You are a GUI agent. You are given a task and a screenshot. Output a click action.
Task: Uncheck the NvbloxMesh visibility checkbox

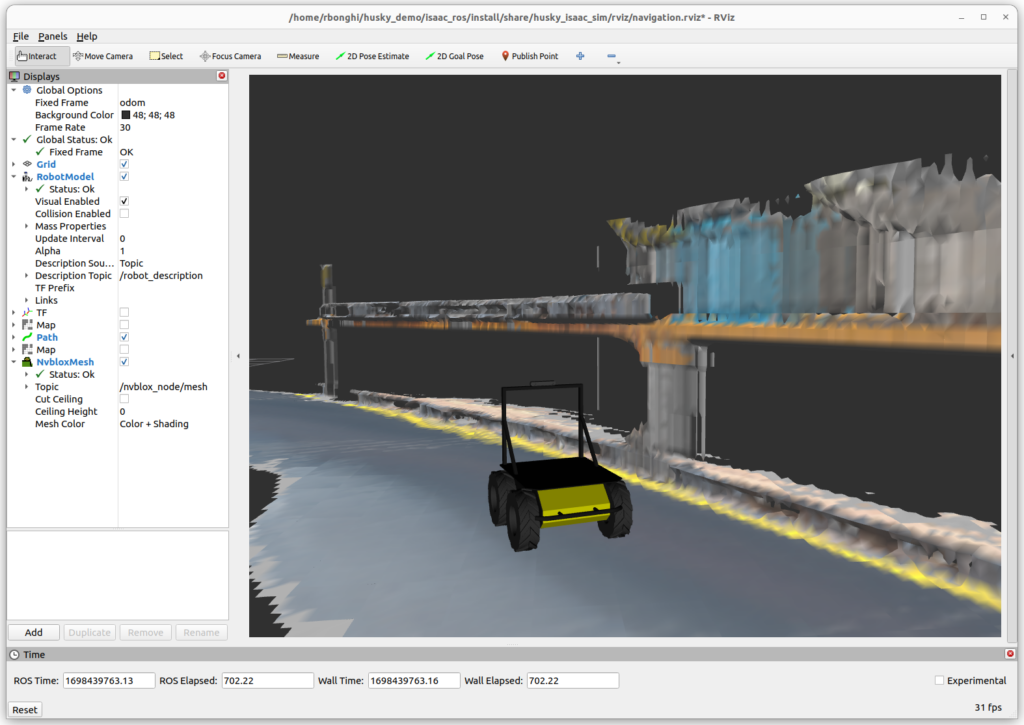tap(123, 361)
